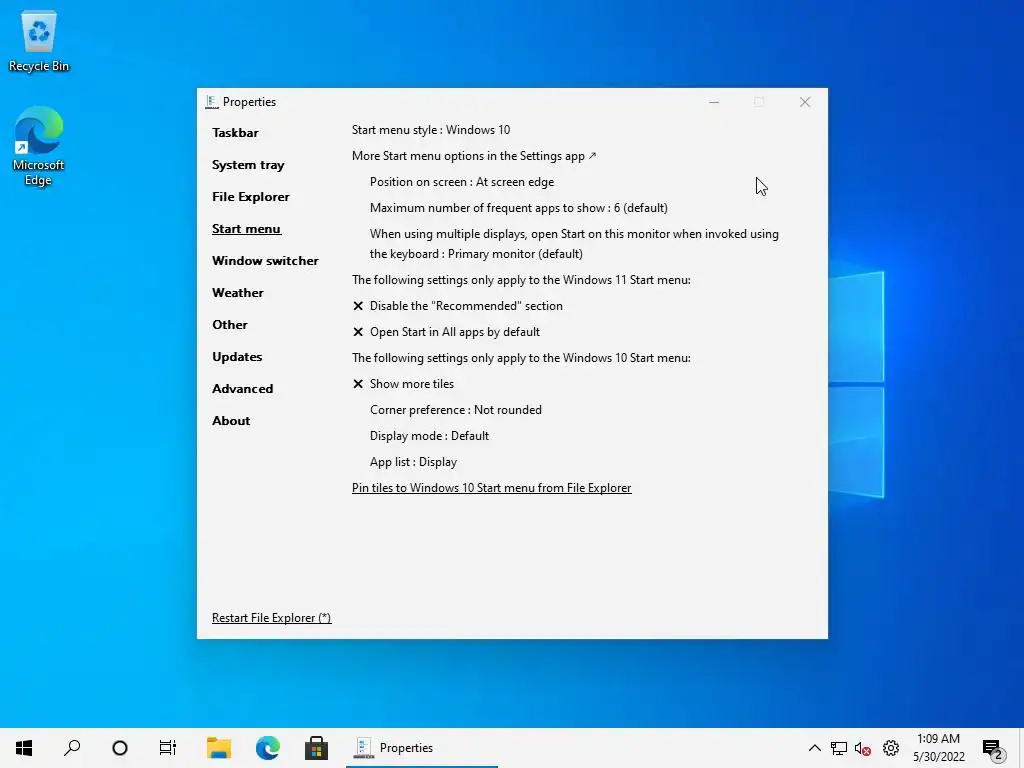Select Recycle Bin desktop icon

(39, 40)
